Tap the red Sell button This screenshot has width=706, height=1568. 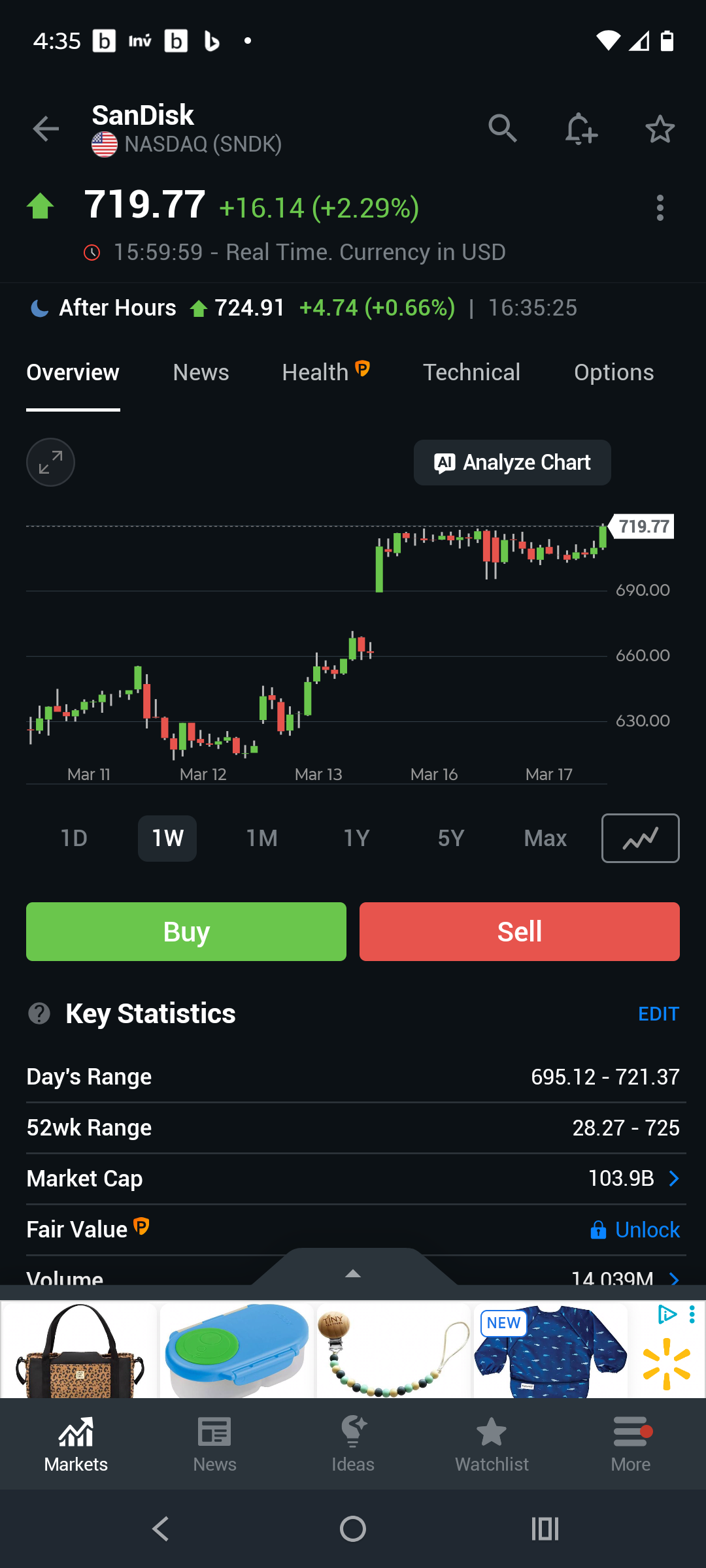click(520, 932)
